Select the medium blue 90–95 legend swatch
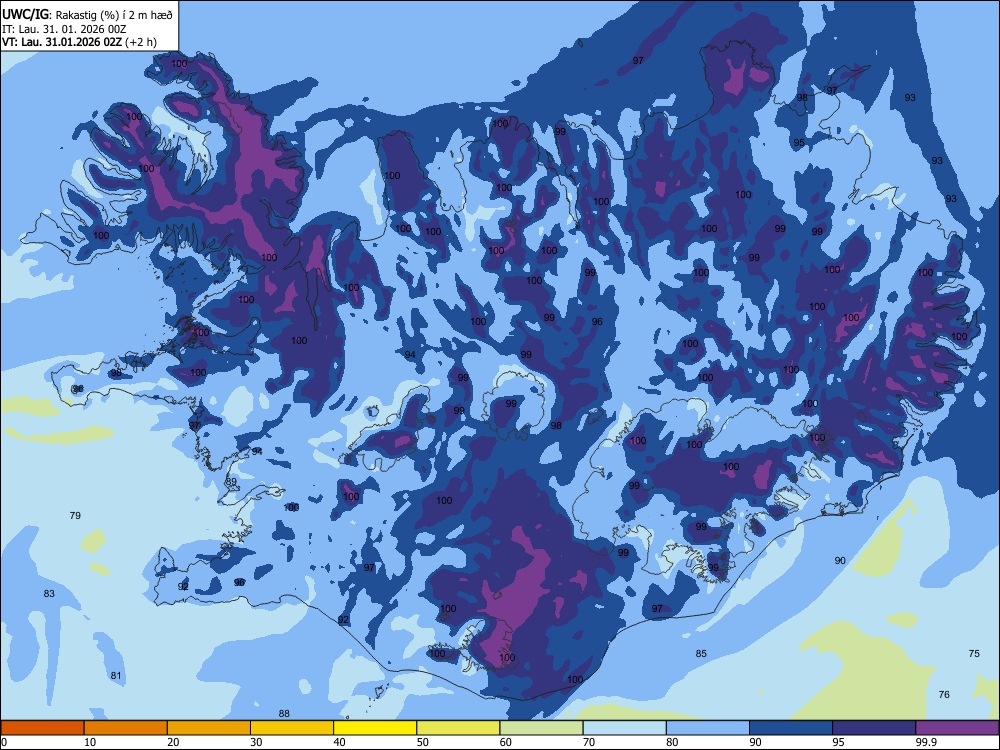The image size is (1000, 750). coord(791,728)
